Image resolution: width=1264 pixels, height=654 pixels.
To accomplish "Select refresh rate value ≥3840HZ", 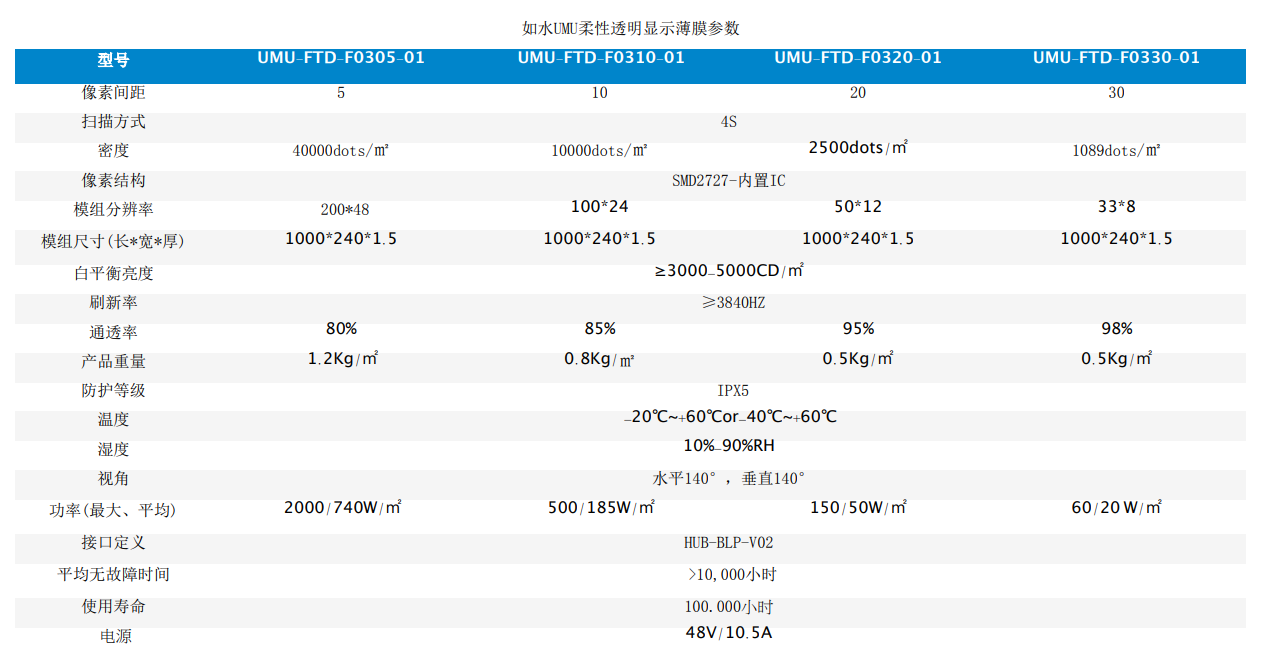I will 733,302.
